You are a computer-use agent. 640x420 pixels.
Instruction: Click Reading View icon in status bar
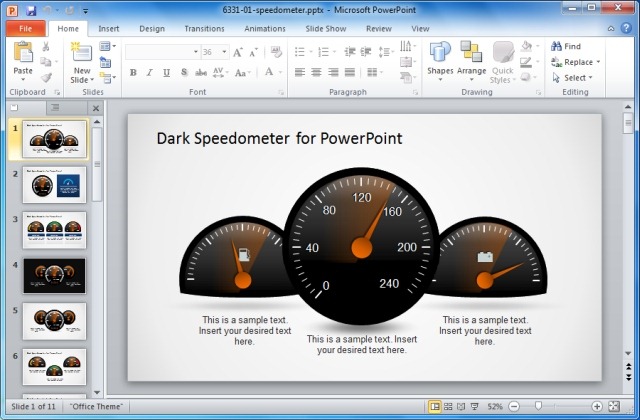tap(461, 406)
